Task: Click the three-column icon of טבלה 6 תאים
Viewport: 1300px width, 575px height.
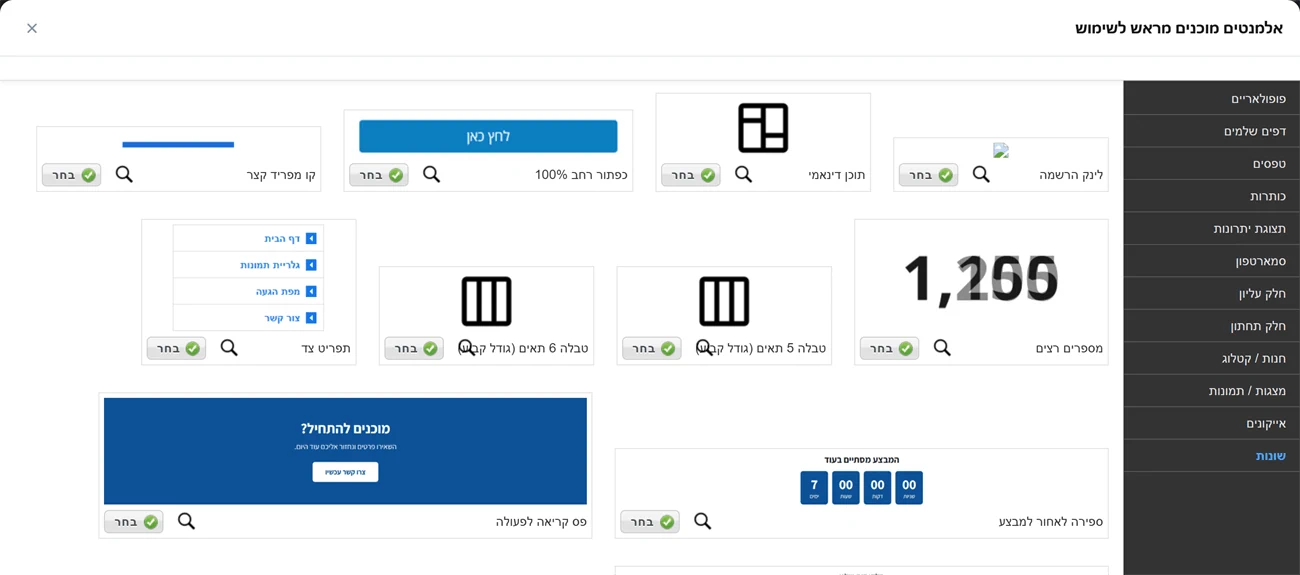Action: [486, 301]
